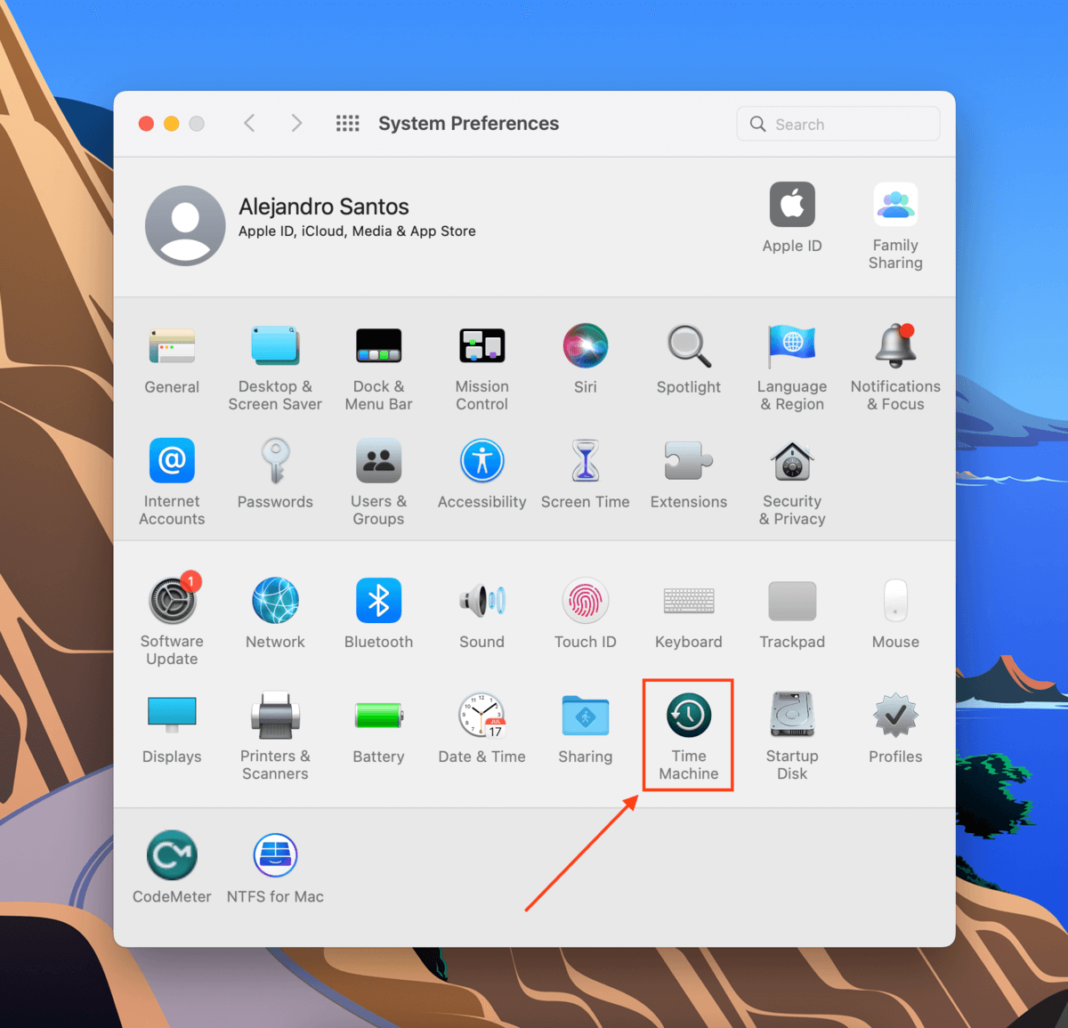Open the Bluetooth preference pane

coord(378,602)
